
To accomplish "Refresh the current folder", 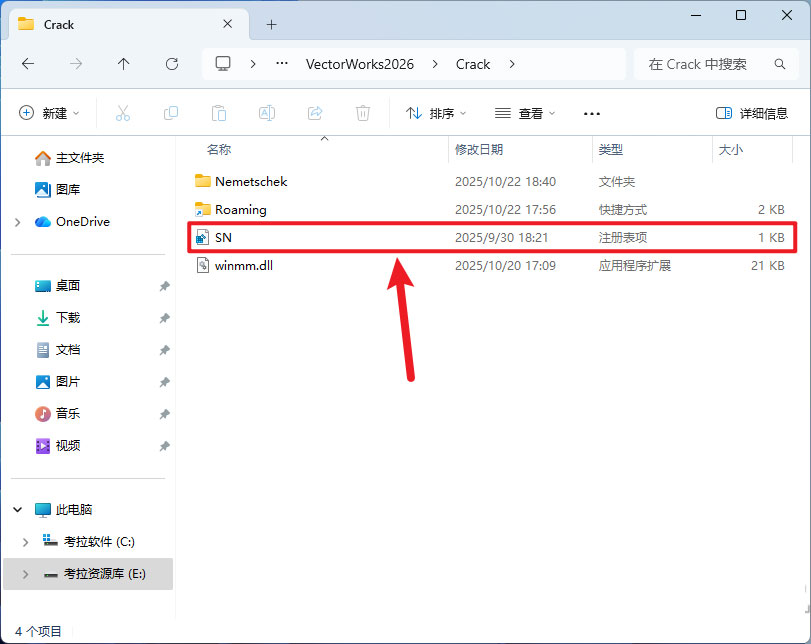I will pyautogui.click(x=172, y=64).
